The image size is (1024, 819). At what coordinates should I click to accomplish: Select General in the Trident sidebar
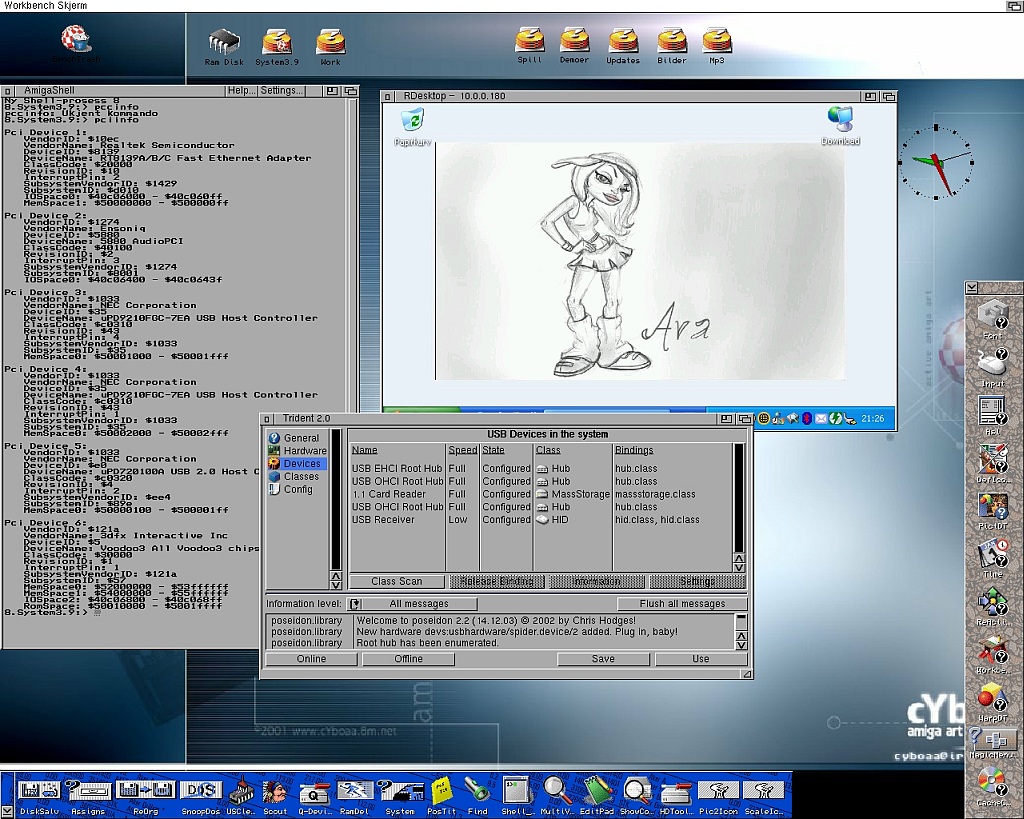coord(301,438)
